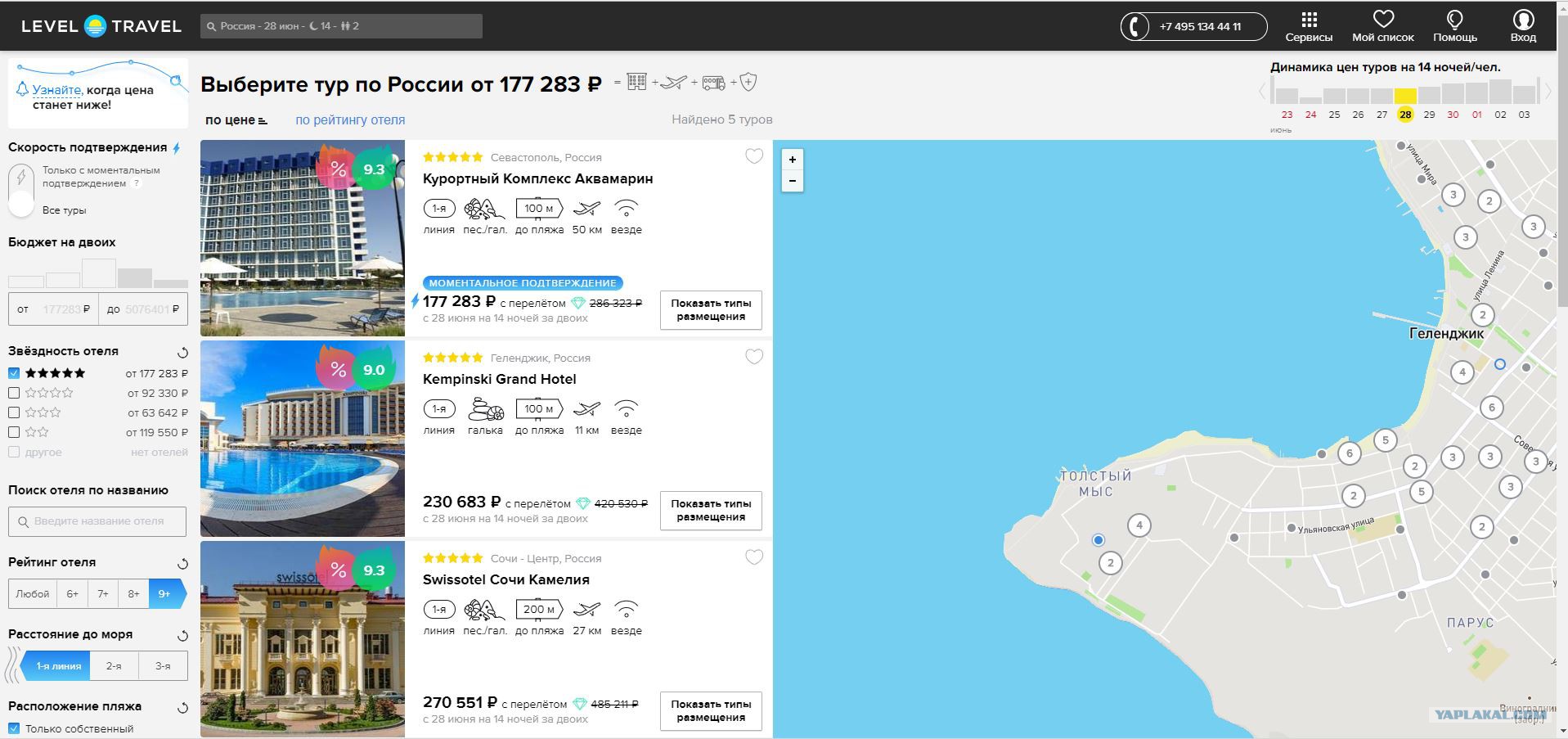Reset the Расположение пляжа filter
1568x739 pixels.
coord(182,708)
